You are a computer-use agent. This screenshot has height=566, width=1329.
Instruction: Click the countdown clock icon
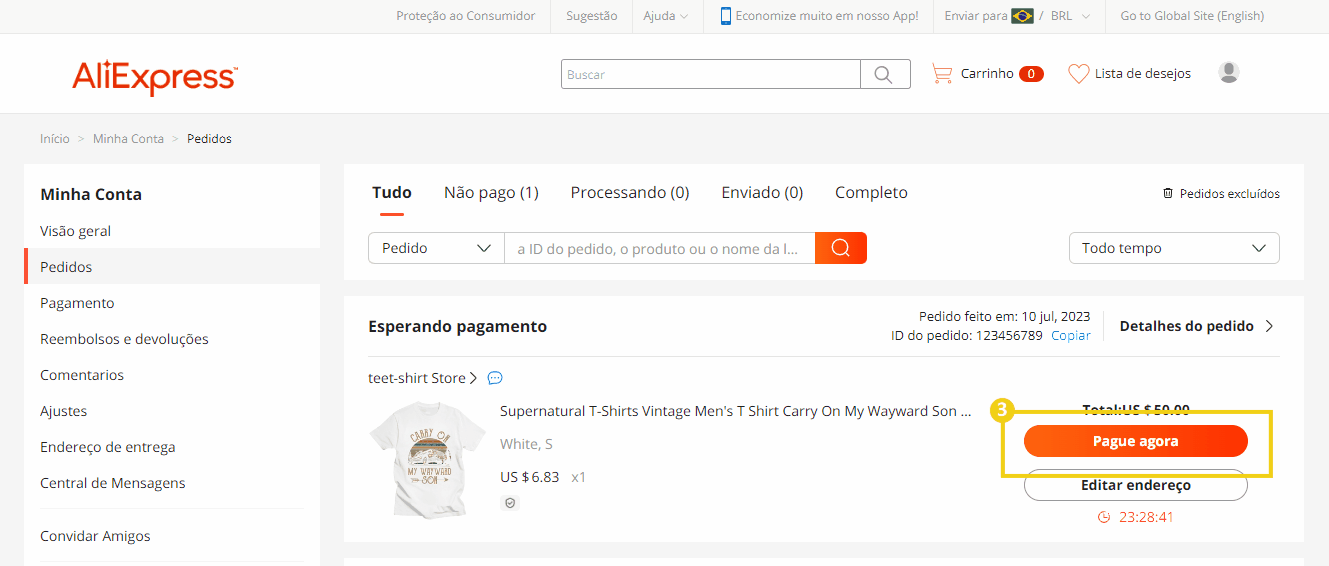pos(1104,517)
